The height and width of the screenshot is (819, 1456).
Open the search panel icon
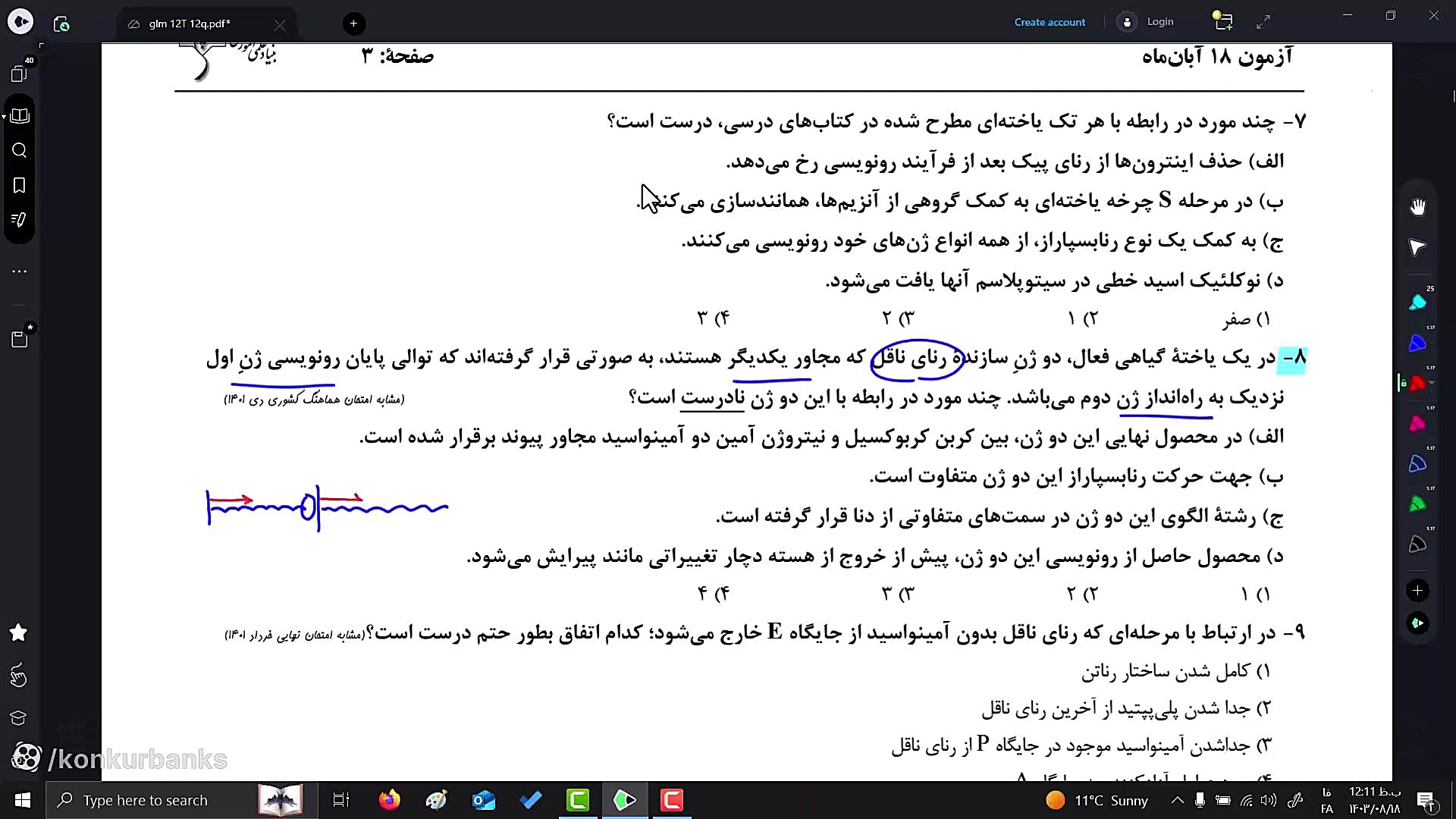20,150
